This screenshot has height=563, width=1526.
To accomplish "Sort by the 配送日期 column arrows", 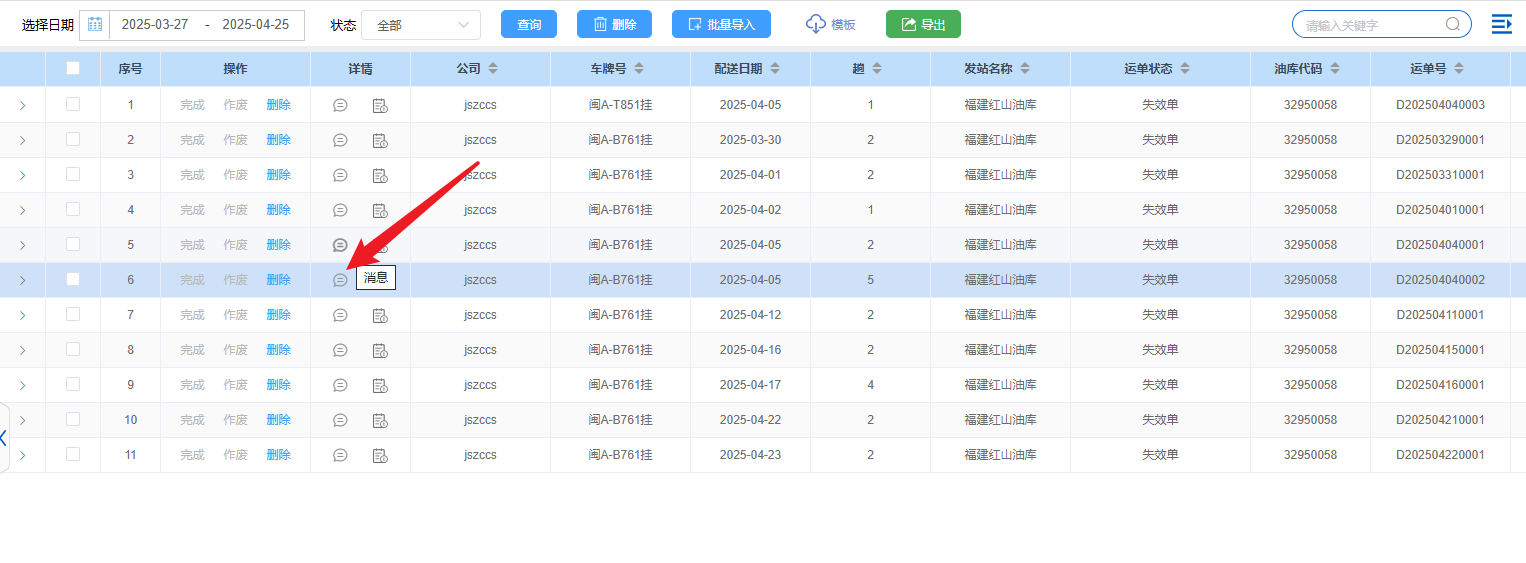I will tap(775, 69).
